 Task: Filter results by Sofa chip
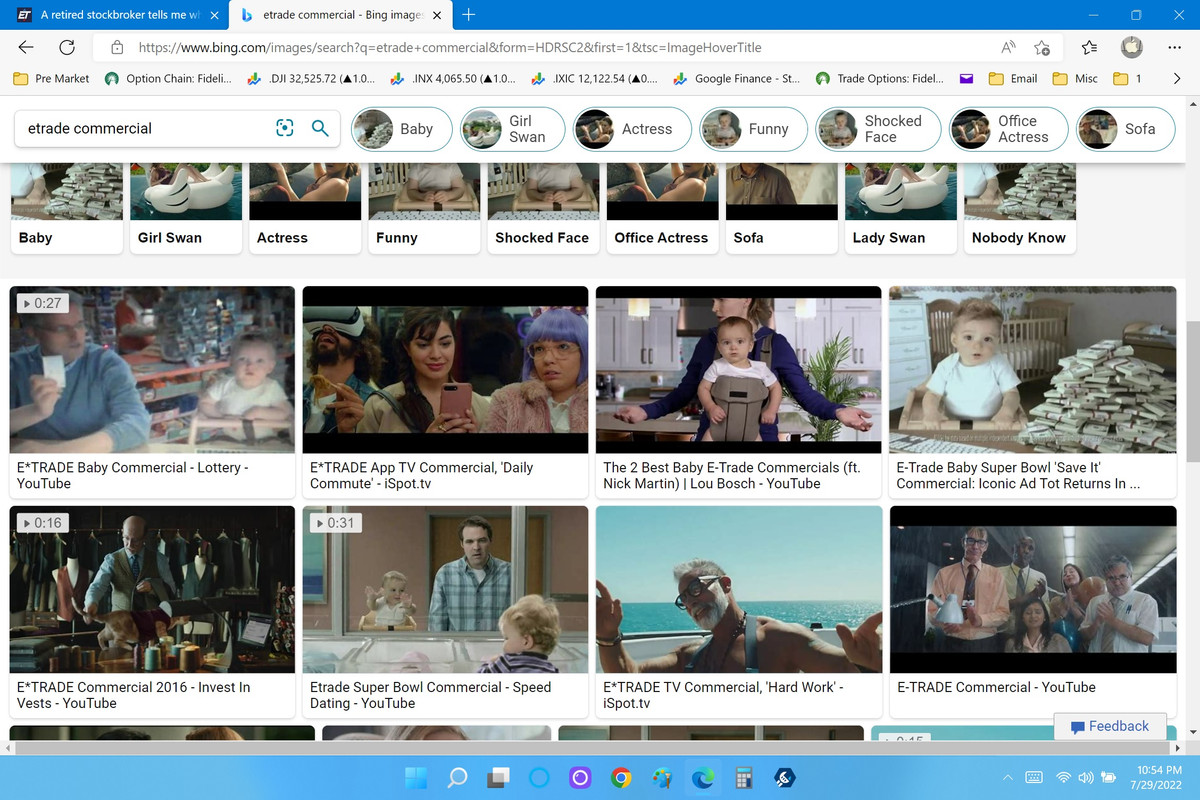(x=1125, y=129)
